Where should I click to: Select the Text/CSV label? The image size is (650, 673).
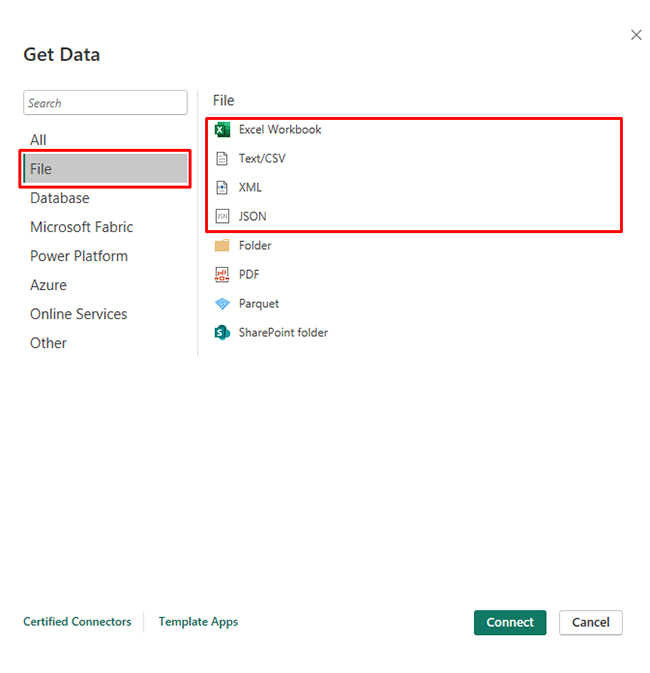[x=262, y=159]
